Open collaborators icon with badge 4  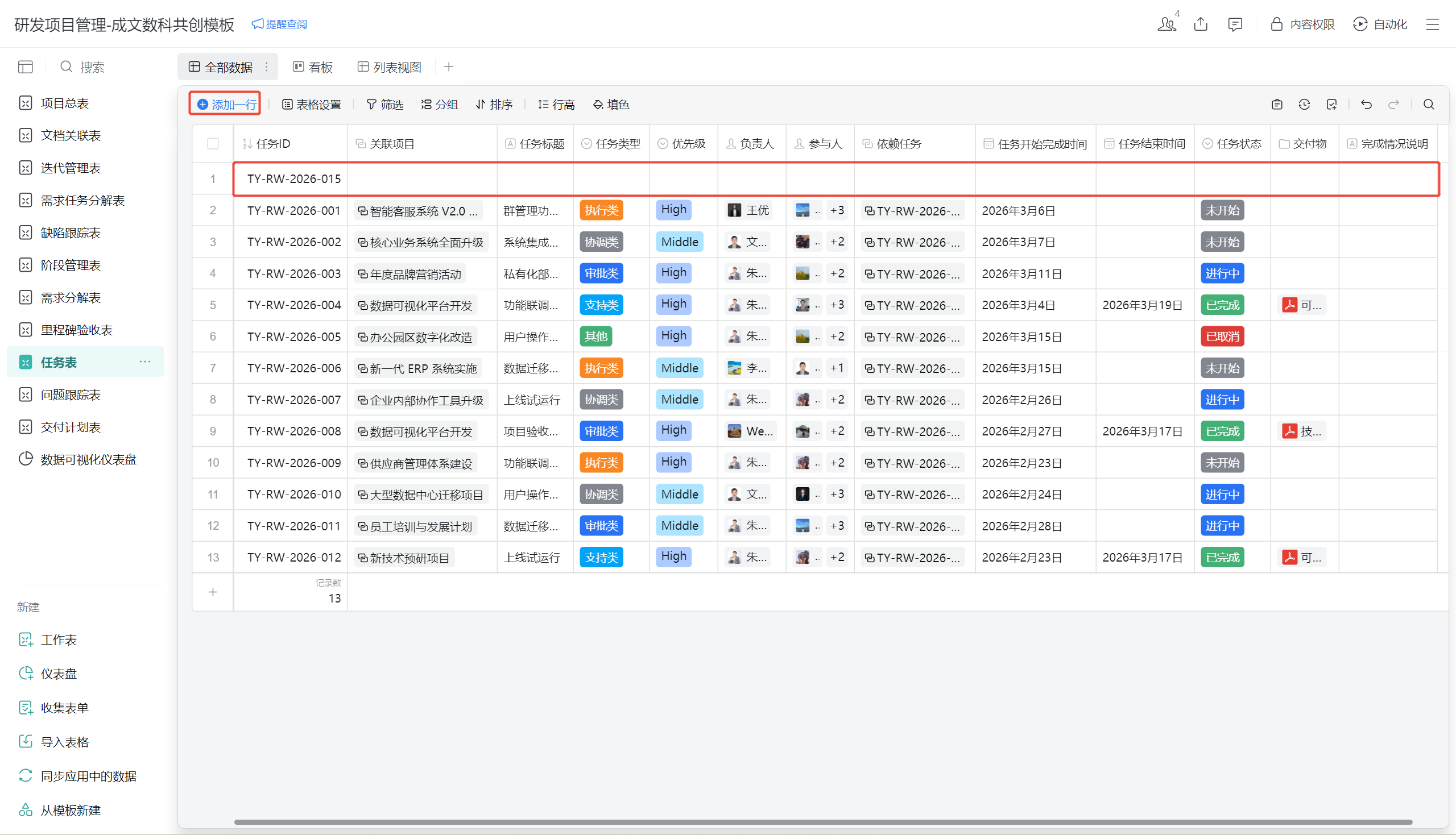click(x=1167, y=24)
